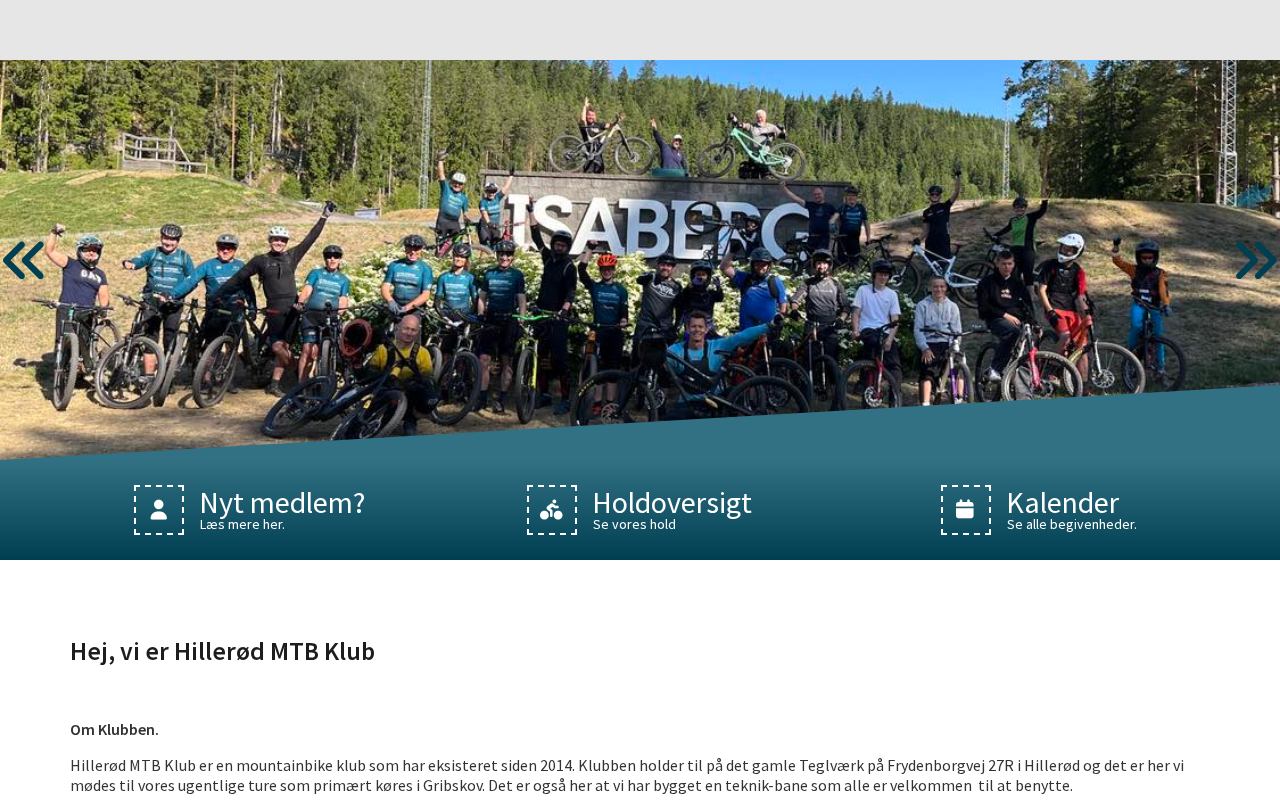Image resolution: width=1280 pixels, height=800 pixels.
Task: Click the cyclist icon beside Holdoversigt
Action: [552, 510]
